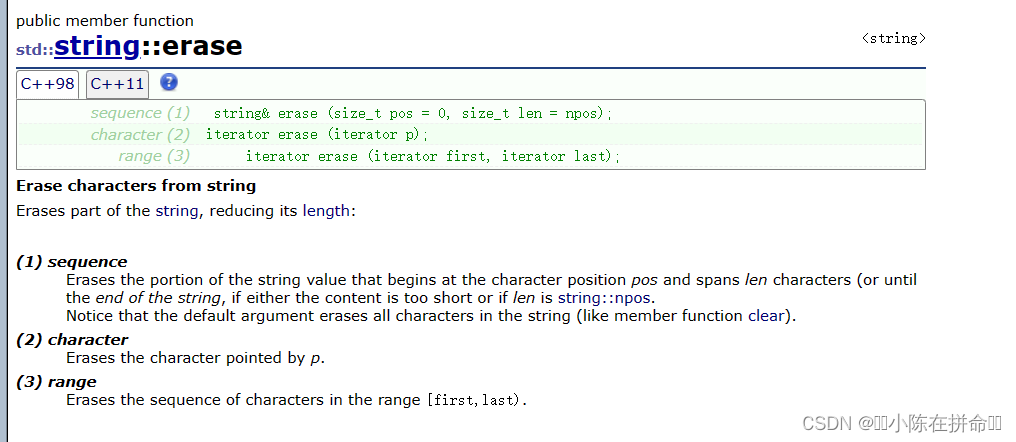Click the blue question mark help icon
1016x442 pixels.
click(168, 82)
